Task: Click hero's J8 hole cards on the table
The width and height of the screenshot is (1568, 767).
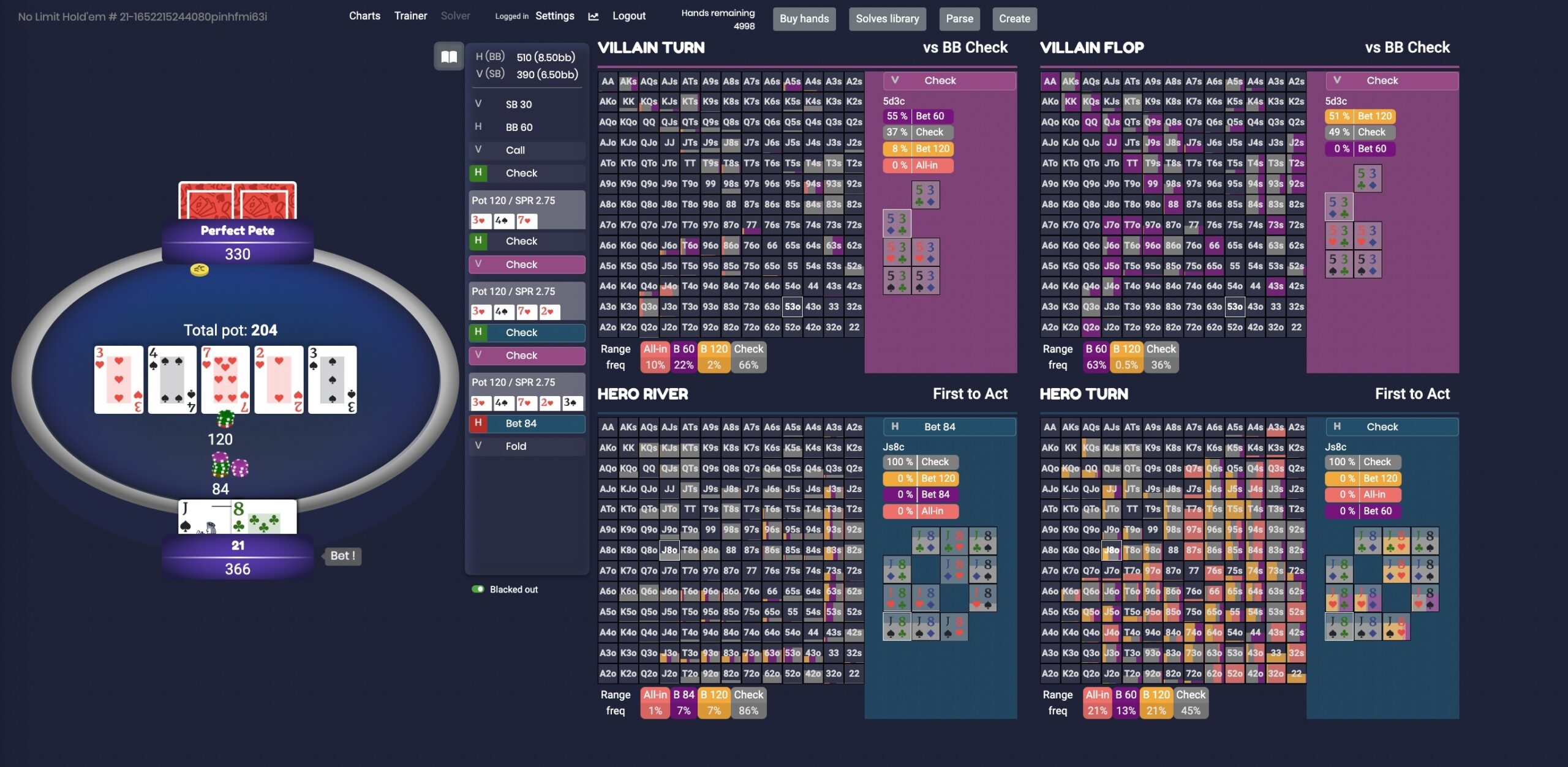Action: 238,517
